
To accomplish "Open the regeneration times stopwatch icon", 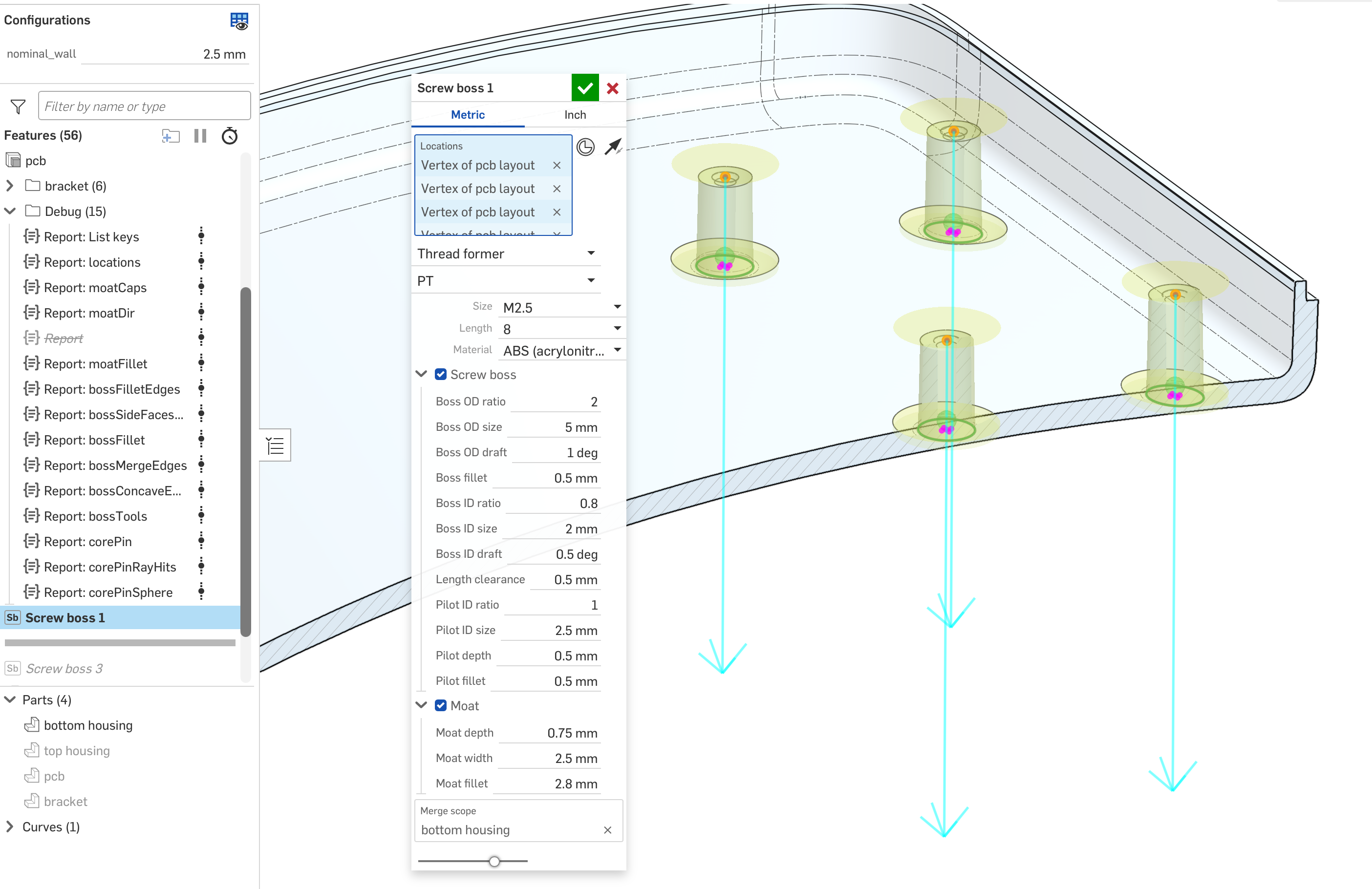I will coord(230,136).
